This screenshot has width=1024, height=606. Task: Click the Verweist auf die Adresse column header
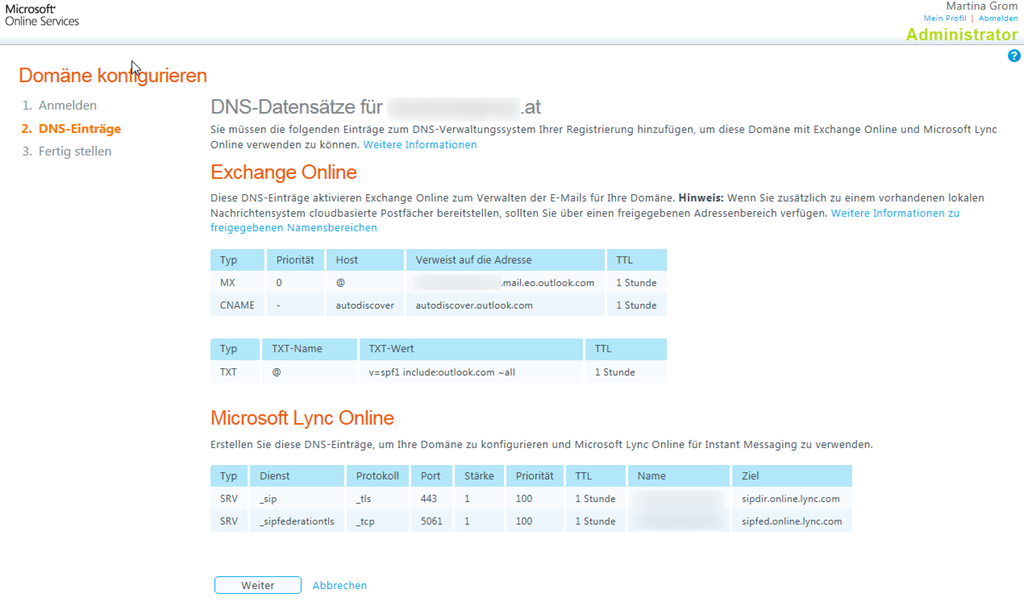[x=475, y=260]
